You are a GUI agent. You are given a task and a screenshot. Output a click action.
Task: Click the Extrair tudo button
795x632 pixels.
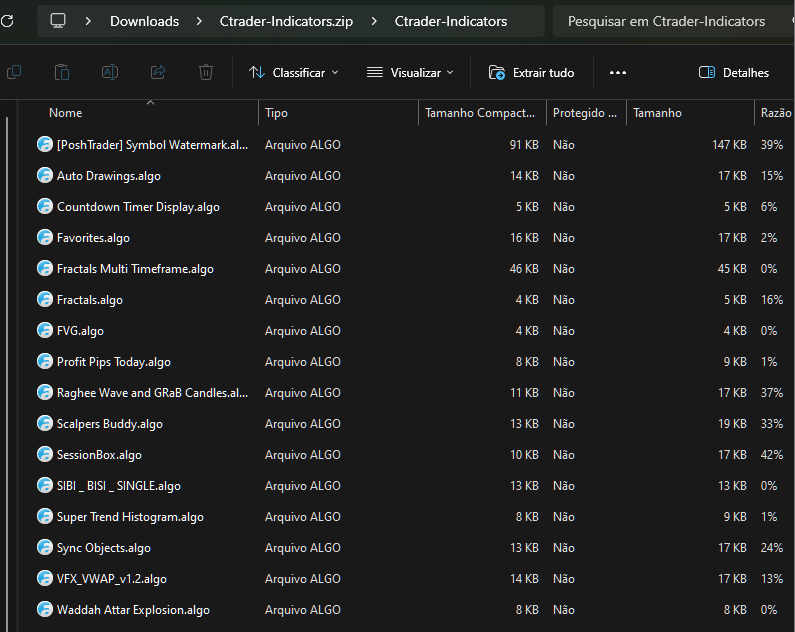tap(531, 72)
